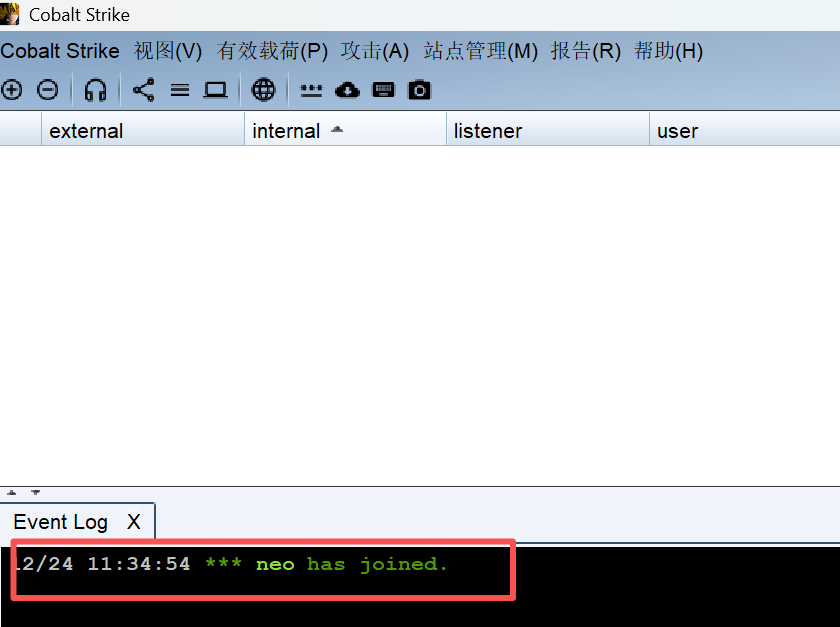Open the 视图(V) menu
Screen dimensions: 840x627
click(x=168, y=51)
